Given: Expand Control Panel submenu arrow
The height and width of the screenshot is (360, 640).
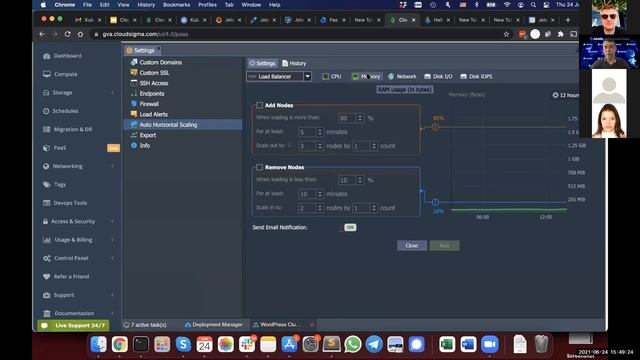Looking at the screenshot, I should click(x=113, y=258).
